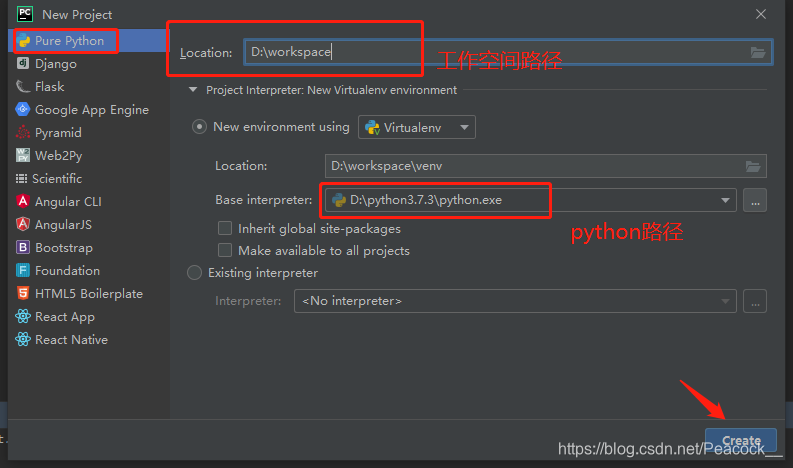Screen dimensions: 793x468
Task: Select the Pure Python project type icon
Action: [24, 41]
